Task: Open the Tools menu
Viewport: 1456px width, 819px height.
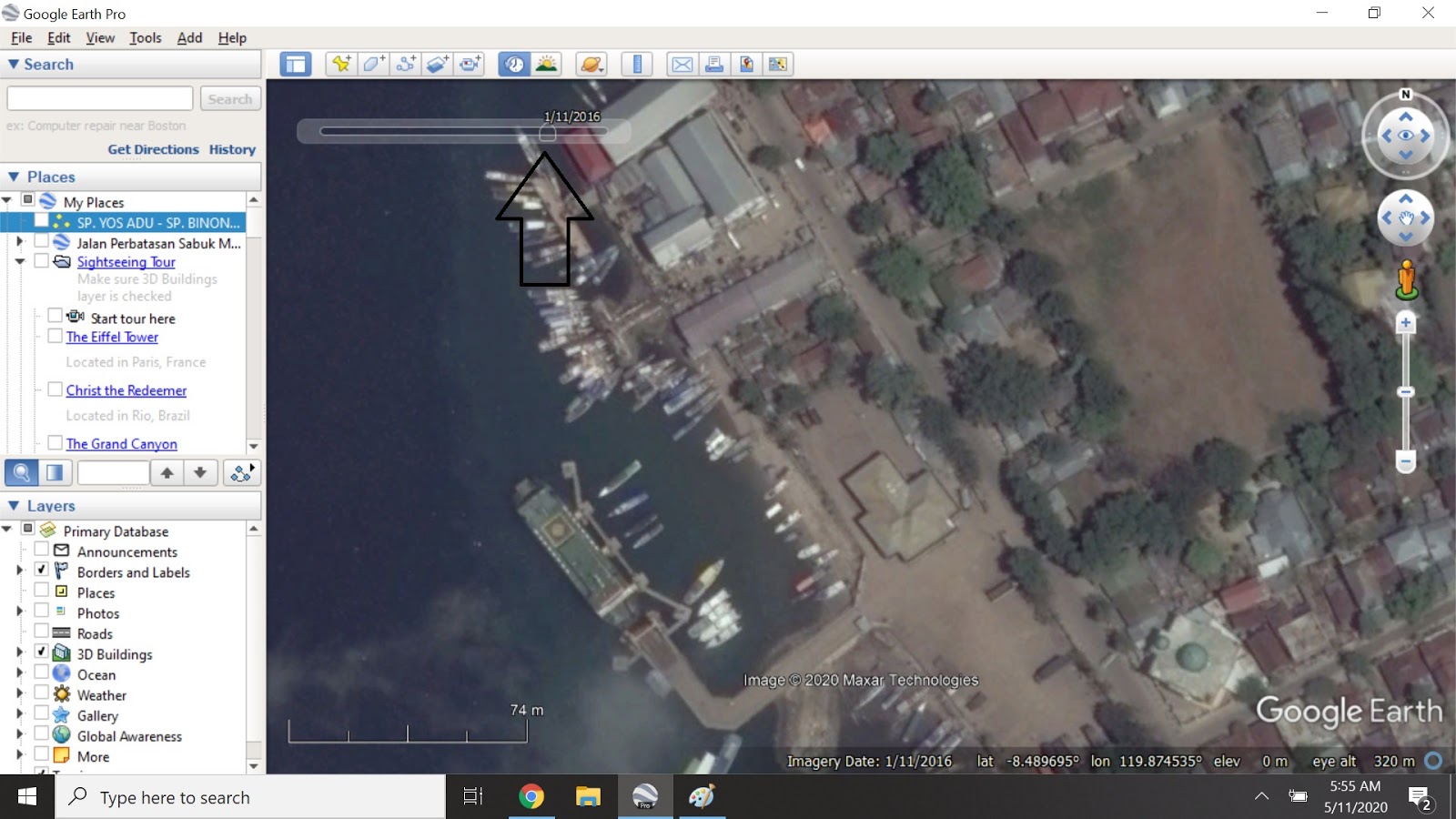Action: [145, 37]
